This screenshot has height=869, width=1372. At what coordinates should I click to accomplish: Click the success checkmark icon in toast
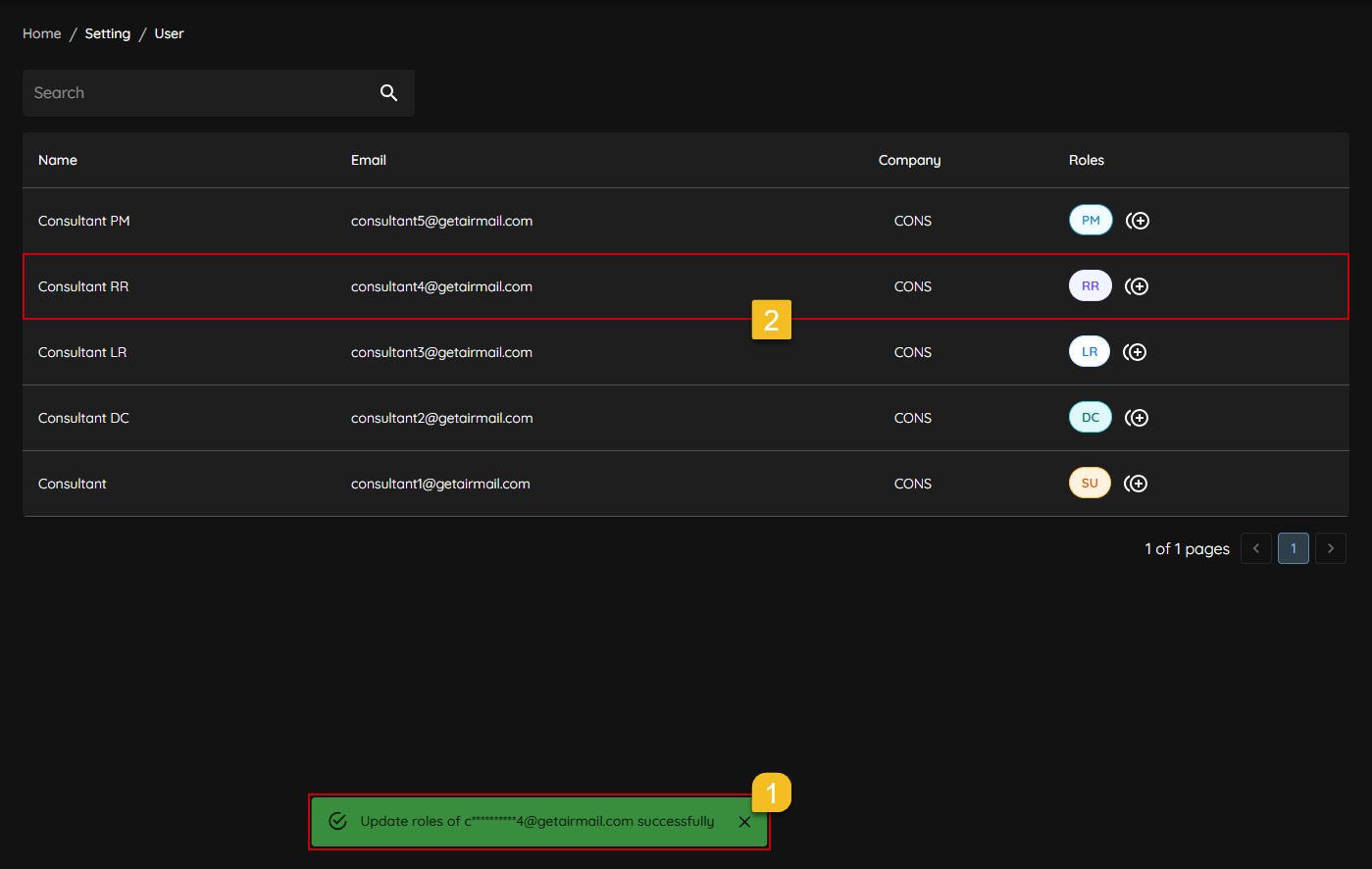[337, 822]
